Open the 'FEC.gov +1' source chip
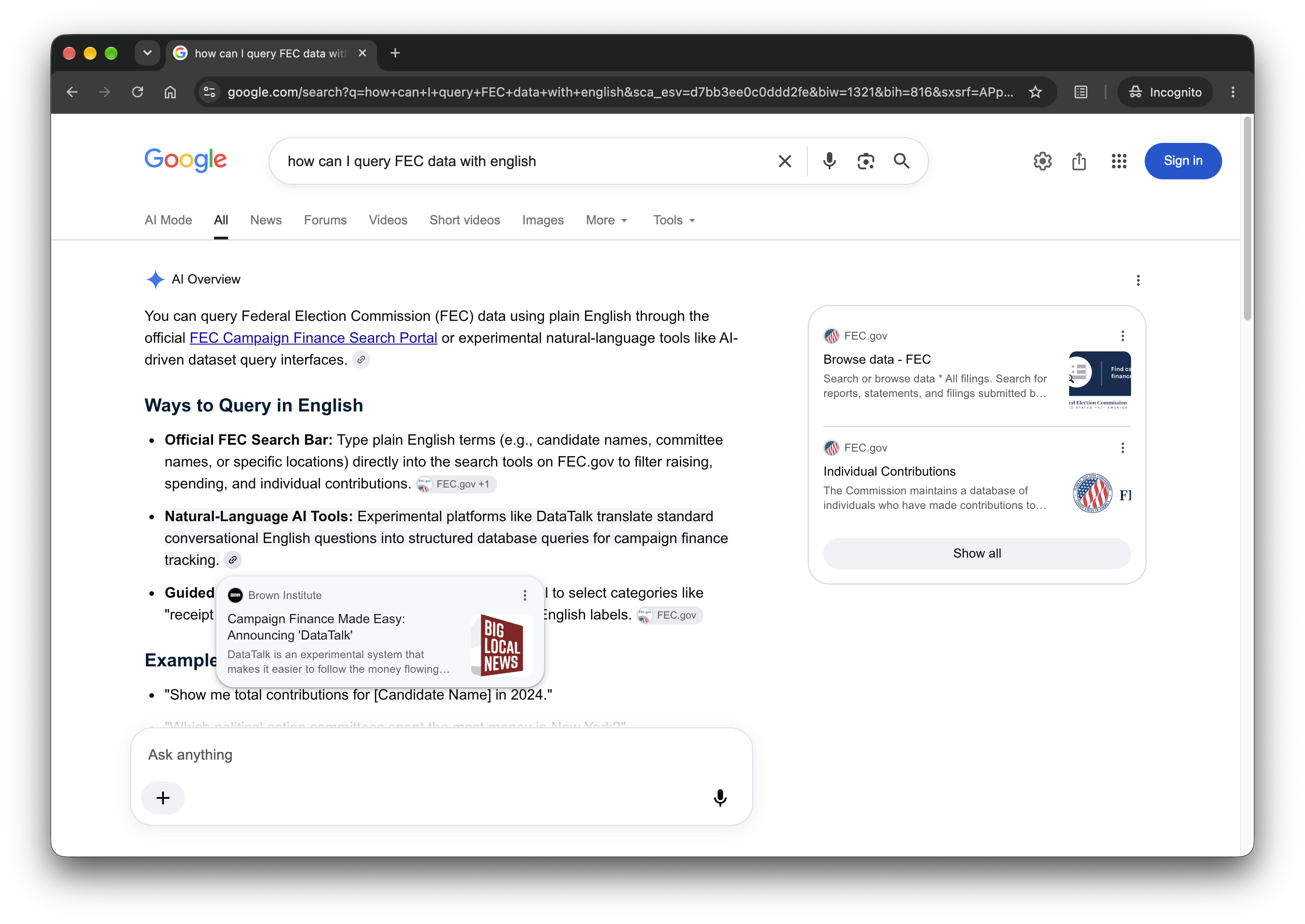1305x924 pixels. coord(456,484)
